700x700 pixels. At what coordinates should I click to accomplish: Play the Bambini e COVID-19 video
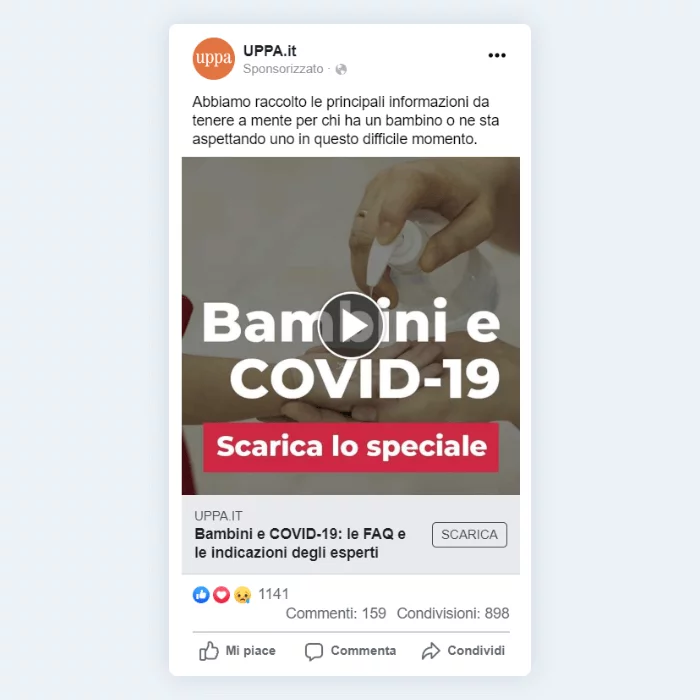(350, 325)
